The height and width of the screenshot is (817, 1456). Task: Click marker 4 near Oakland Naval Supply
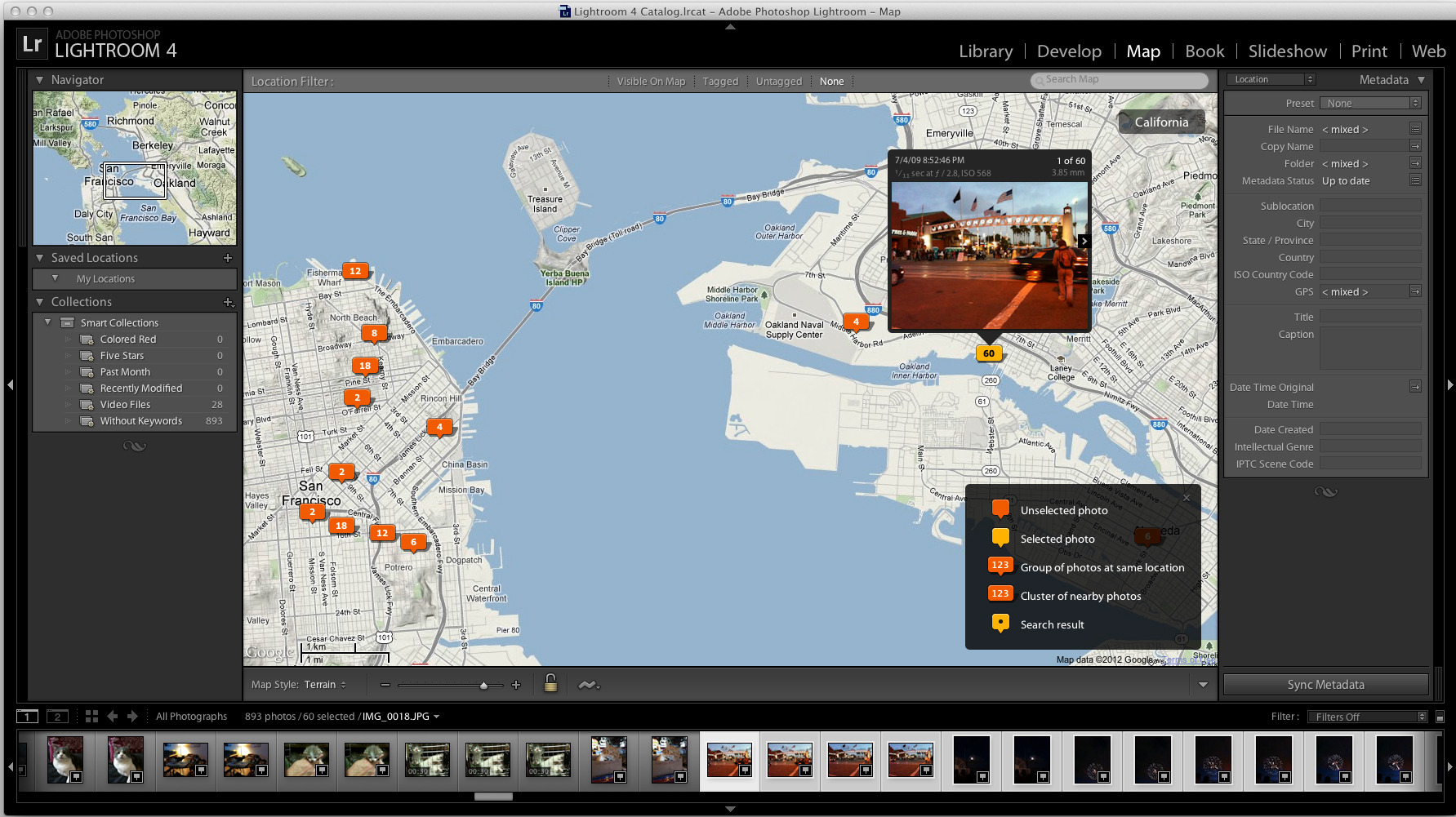click(856, 322)
